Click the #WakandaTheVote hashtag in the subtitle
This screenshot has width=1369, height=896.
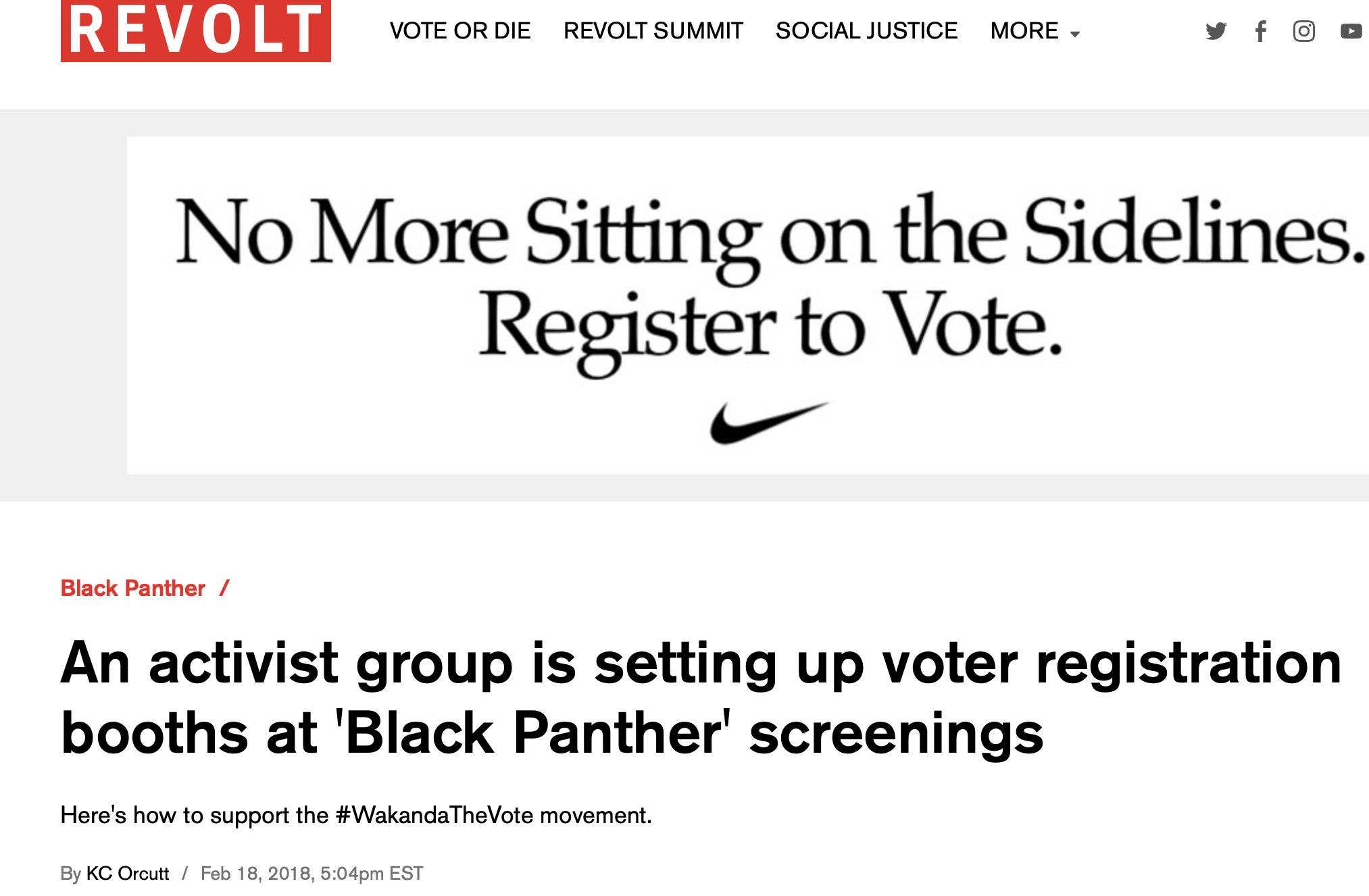[x=434, y=815]
